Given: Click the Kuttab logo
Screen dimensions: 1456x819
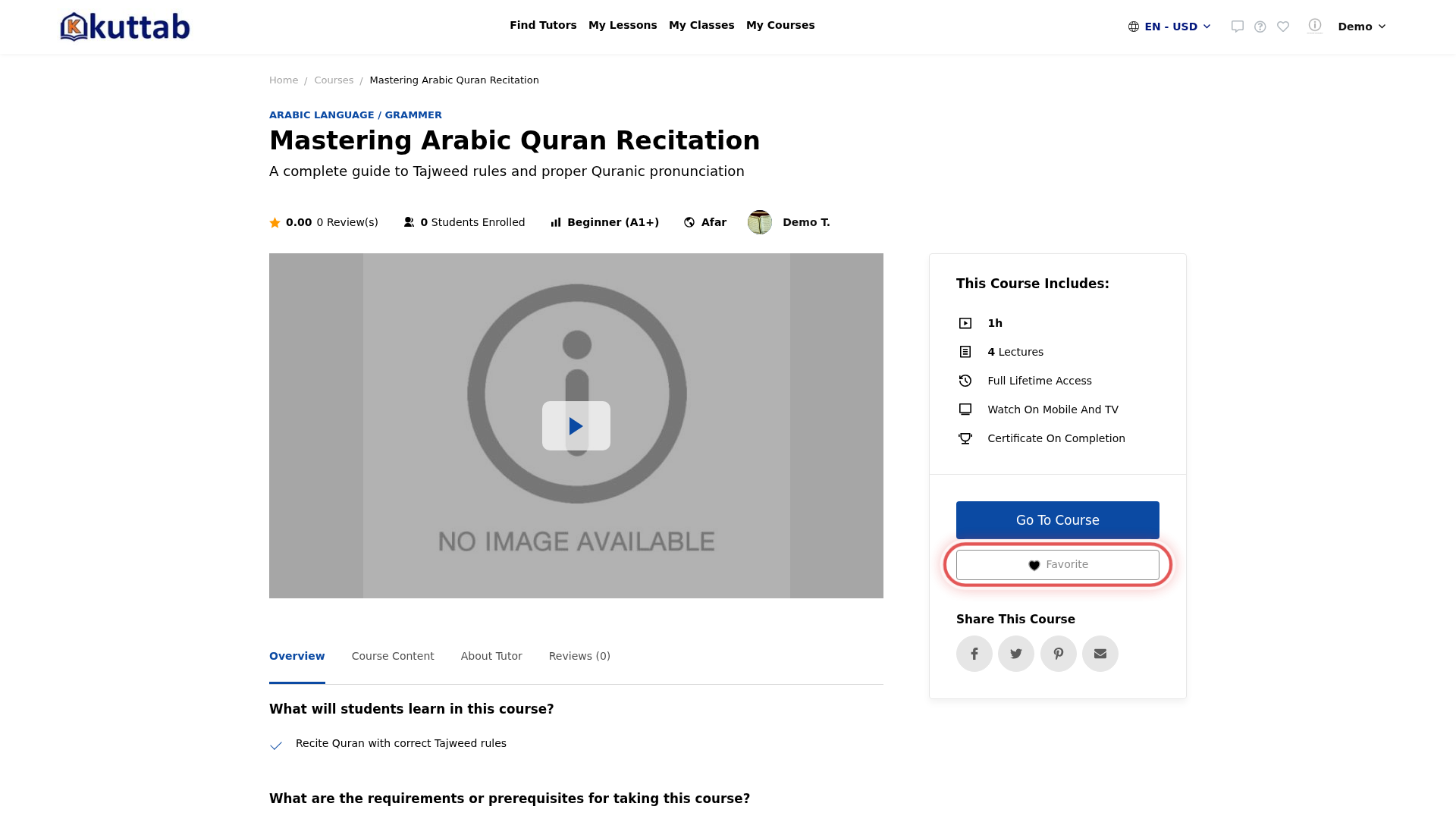Looking at the screenshot, I should [x=125, y=27].
